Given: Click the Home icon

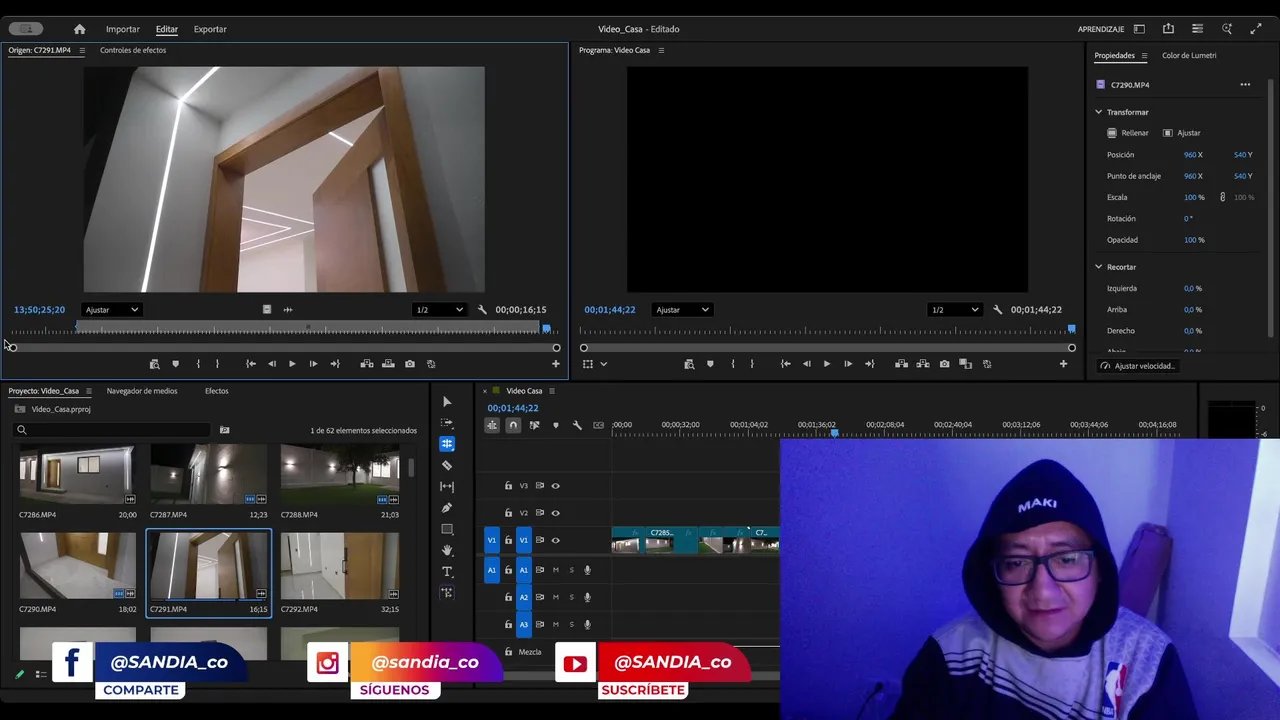Looking at the screenshot, I should (80, 29).
